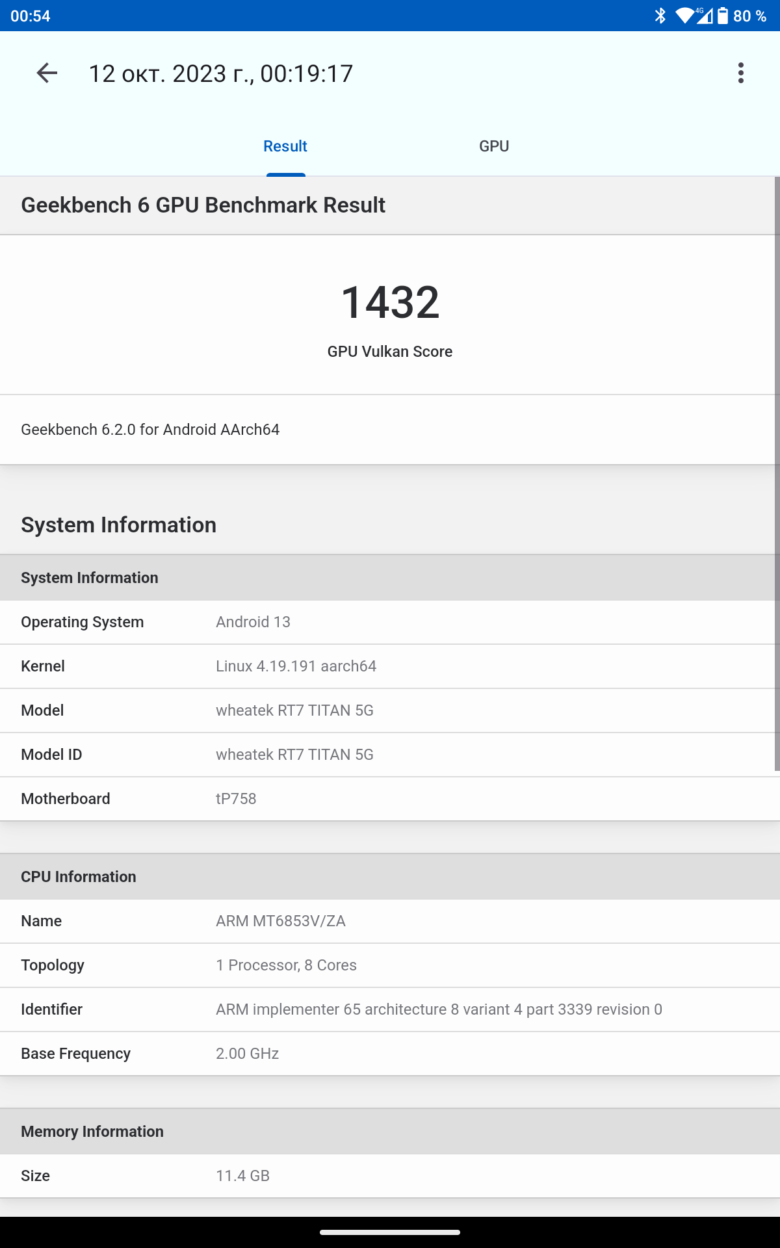Image resolution: width=780 pixels, height=1248 pixels.
Task: Tap the ARM MT6853V/ZA CPU name
Action: coord(281,921)
